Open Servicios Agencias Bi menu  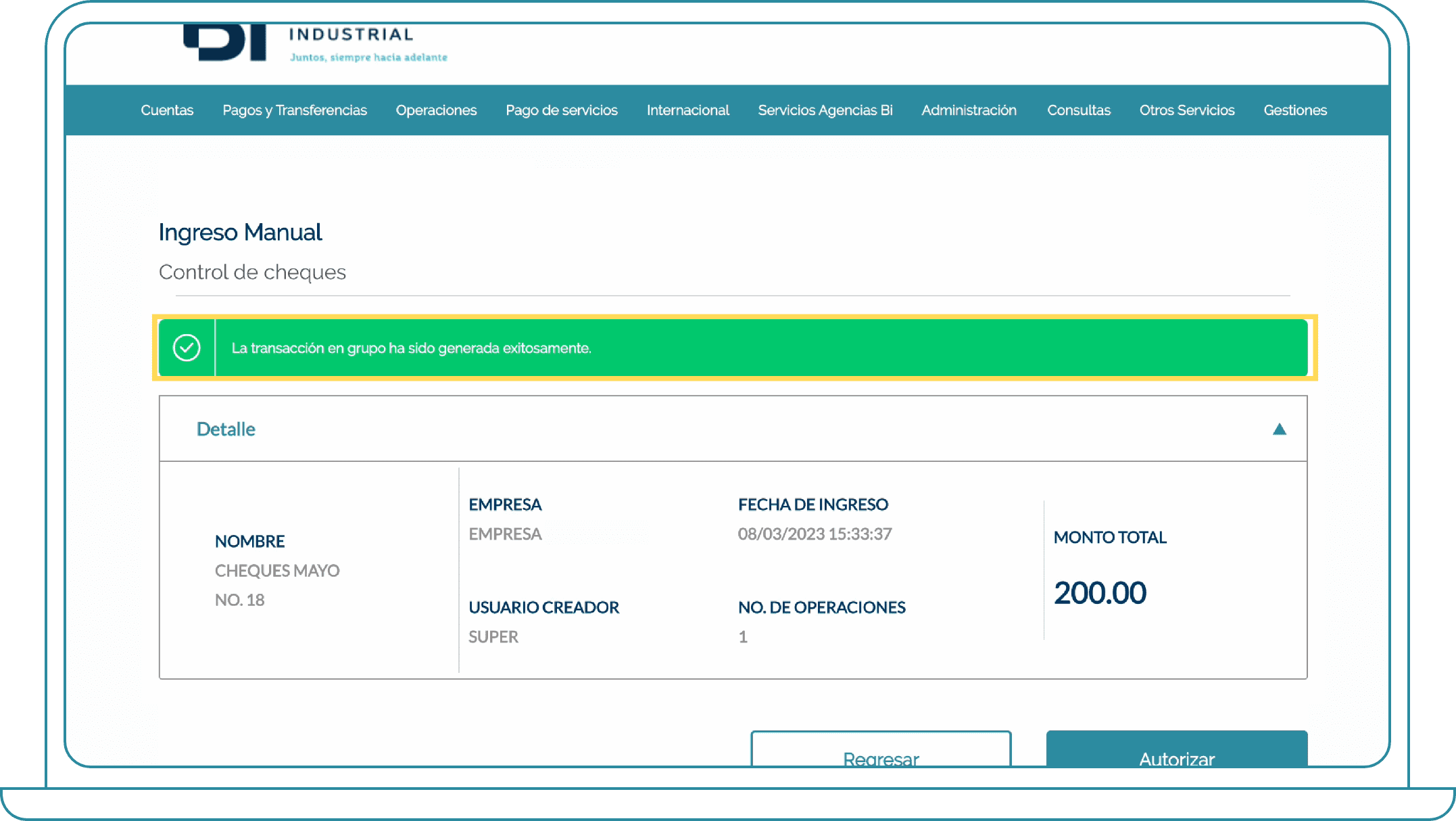pyautogui.click(x=825, y=110)
